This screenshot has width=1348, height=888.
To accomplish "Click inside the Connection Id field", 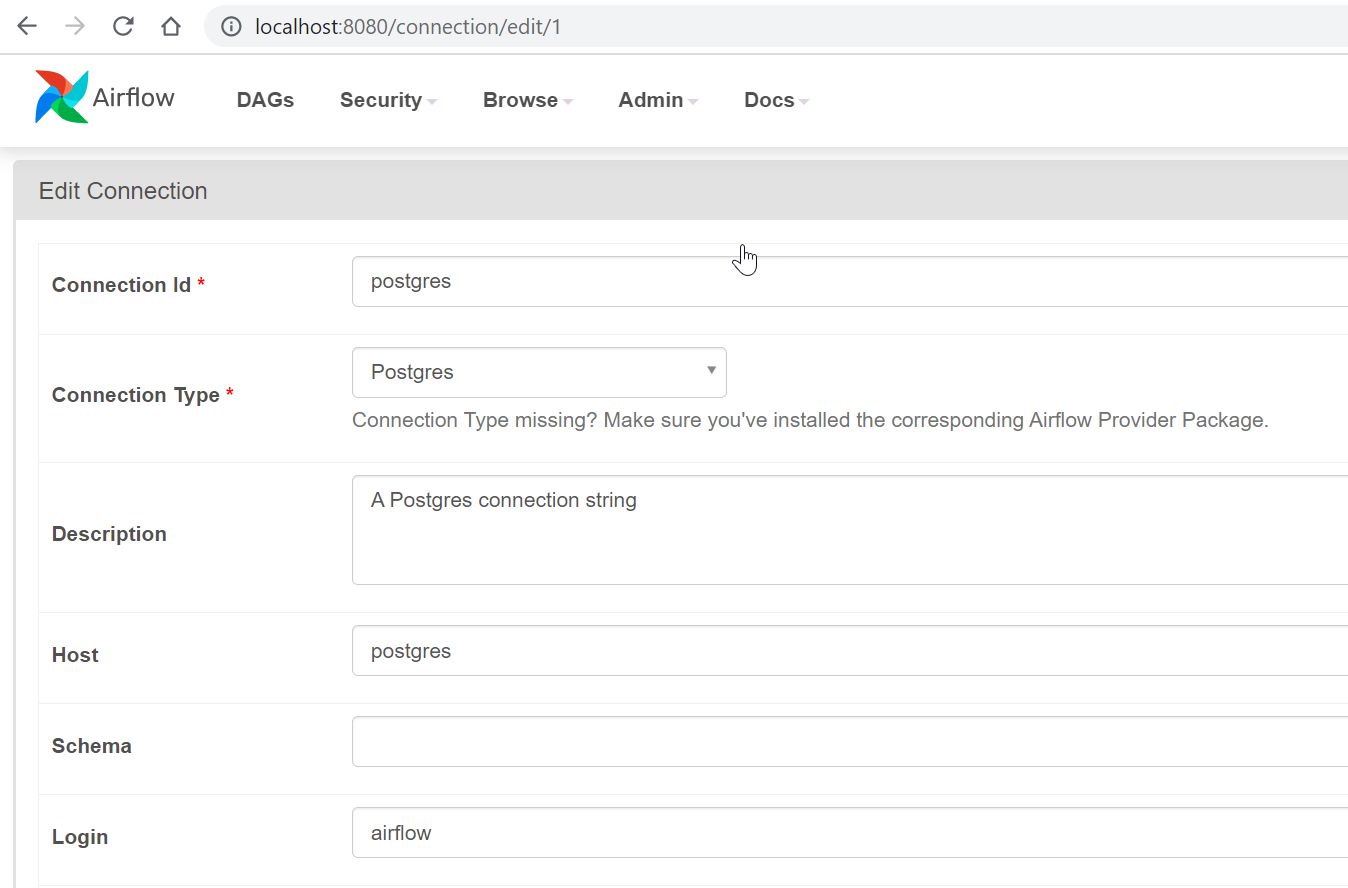I will [x=700, y=281].
